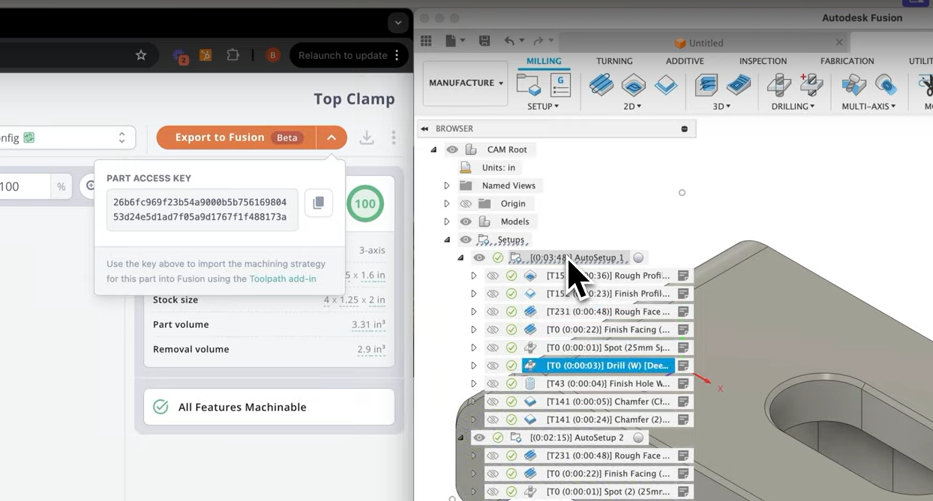Switch to the INSPECTION tab
Viewport: 933px width, 501px height.
[763, 61]
